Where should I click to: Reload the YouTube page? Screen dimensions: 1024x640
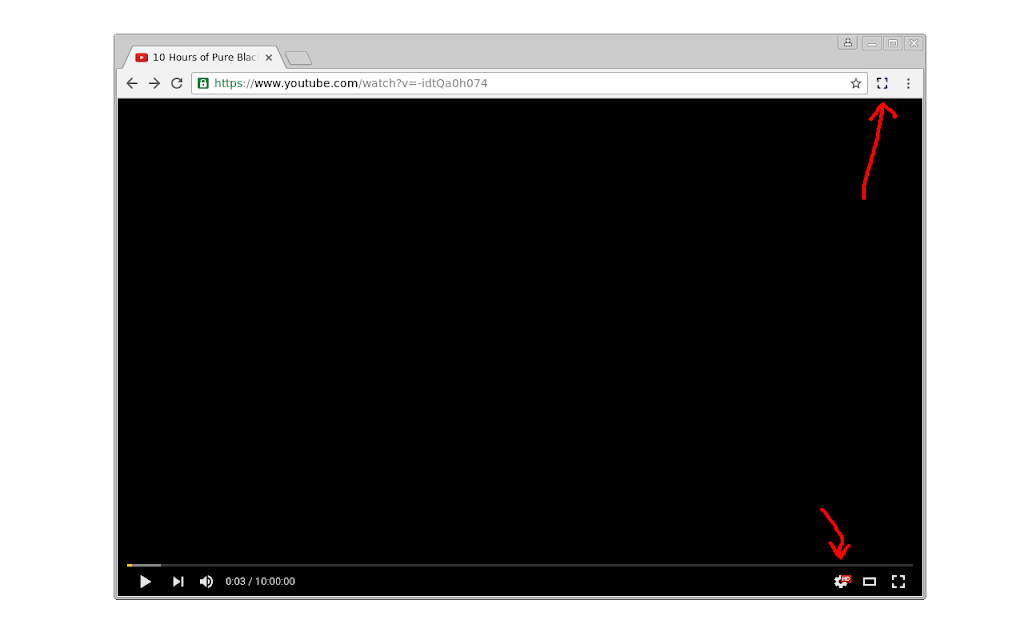coord(176,84)
